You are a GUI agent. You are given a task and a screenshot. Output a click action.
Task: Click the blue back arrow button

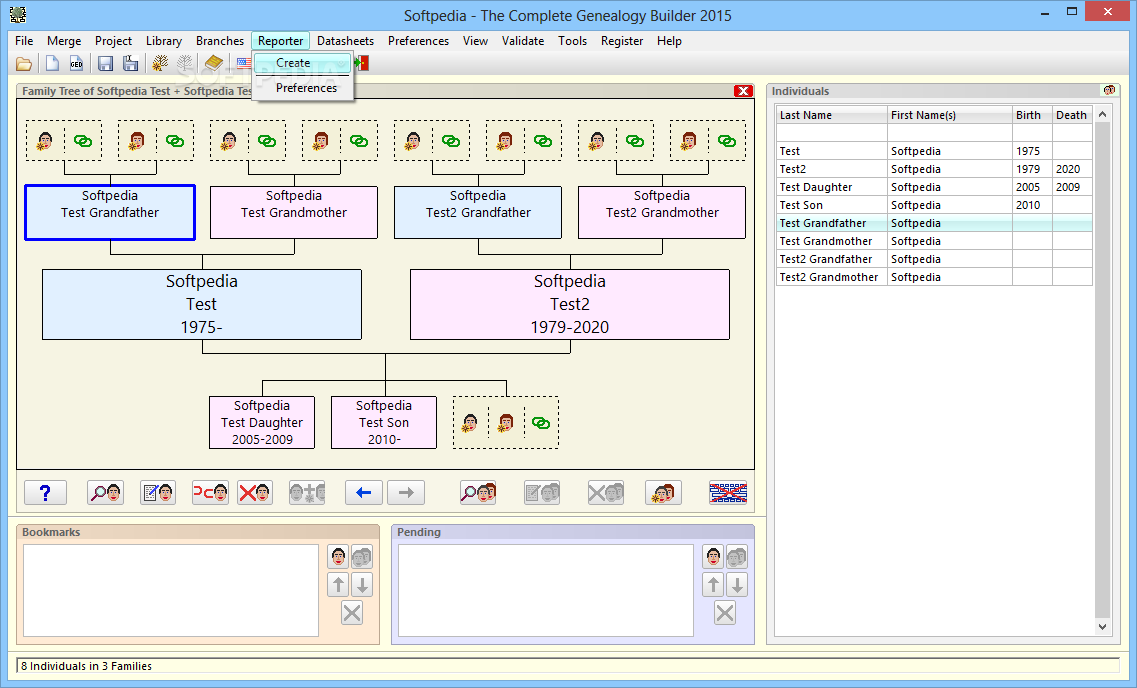[364, 493]
